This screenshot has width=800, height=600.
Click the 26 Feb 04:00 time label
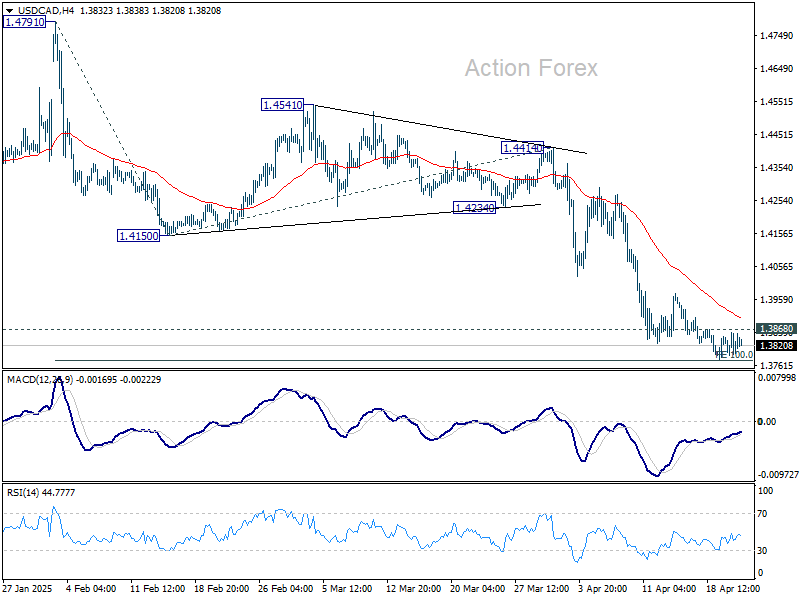click(x=286, y=588)
